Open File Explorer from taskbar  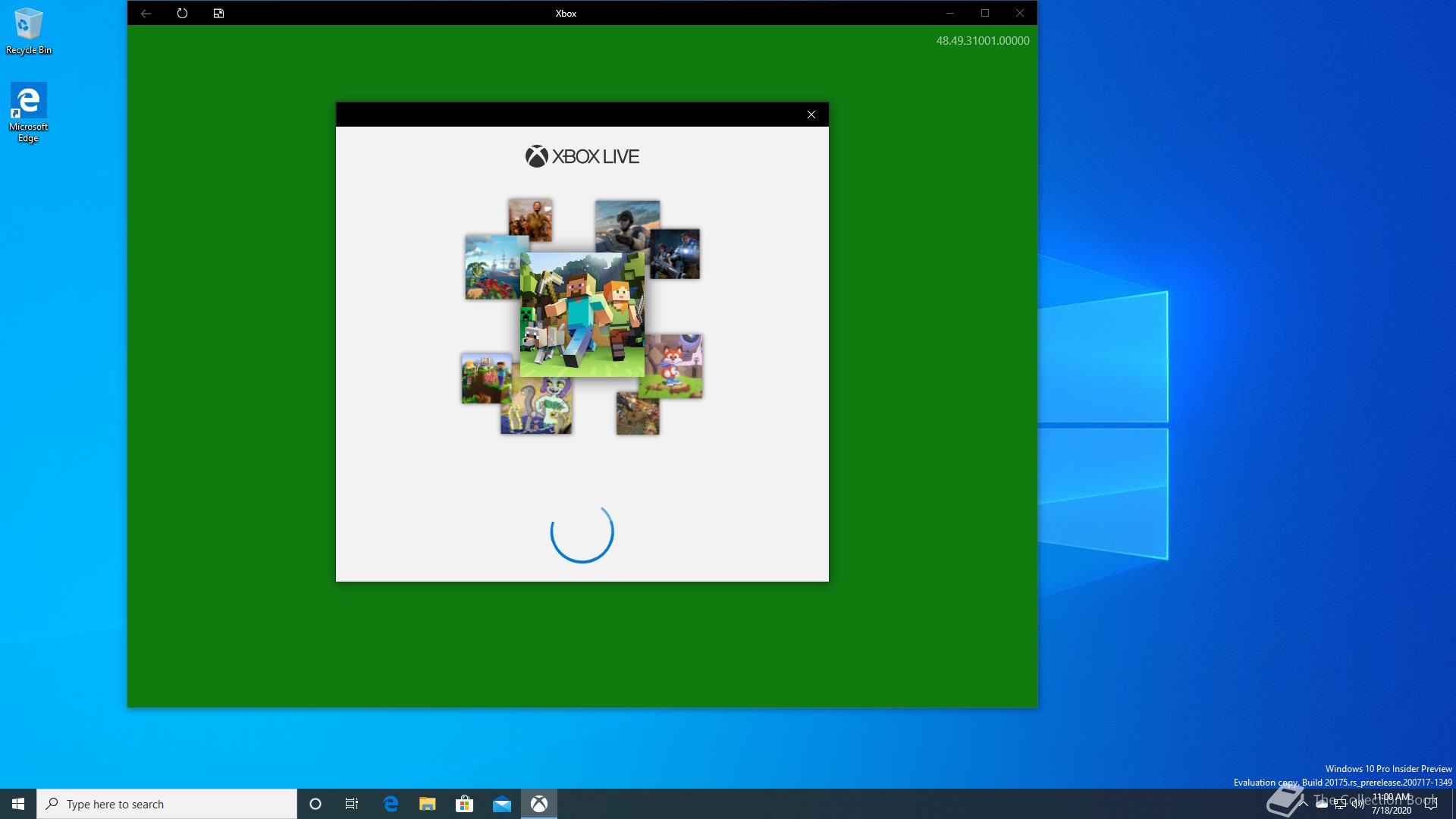point(427,804)
